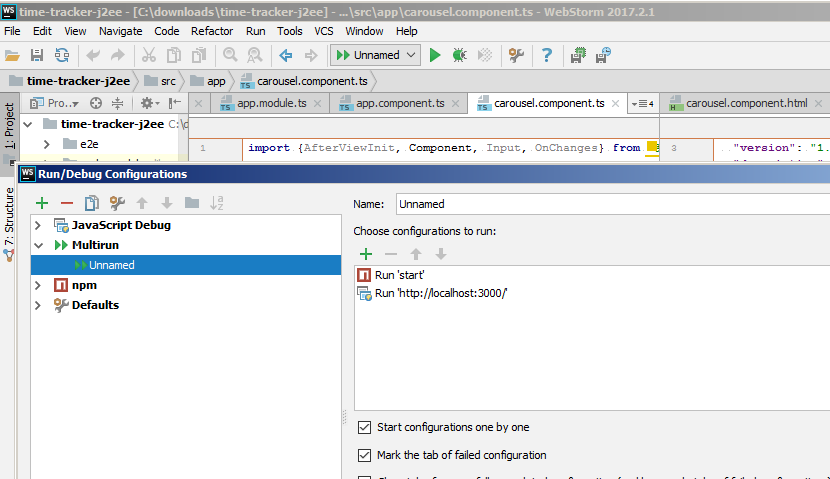Viewport: 830px width, 479px height.
Task: Click the Find magnifier icon
Action: [230, 55]
